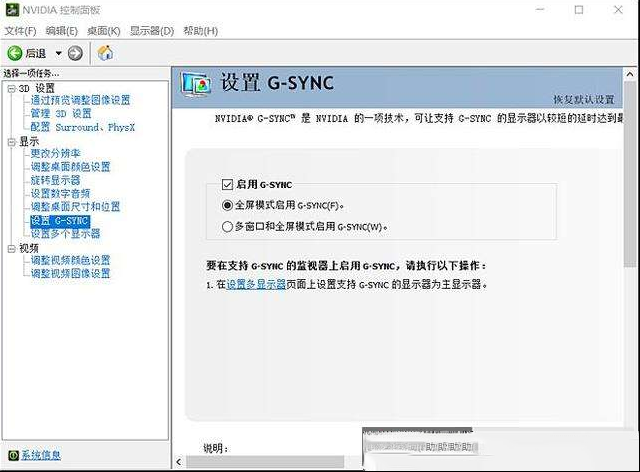Select 设置 G-SYNC in the tree
640x472 pixels.
point(60,221)
